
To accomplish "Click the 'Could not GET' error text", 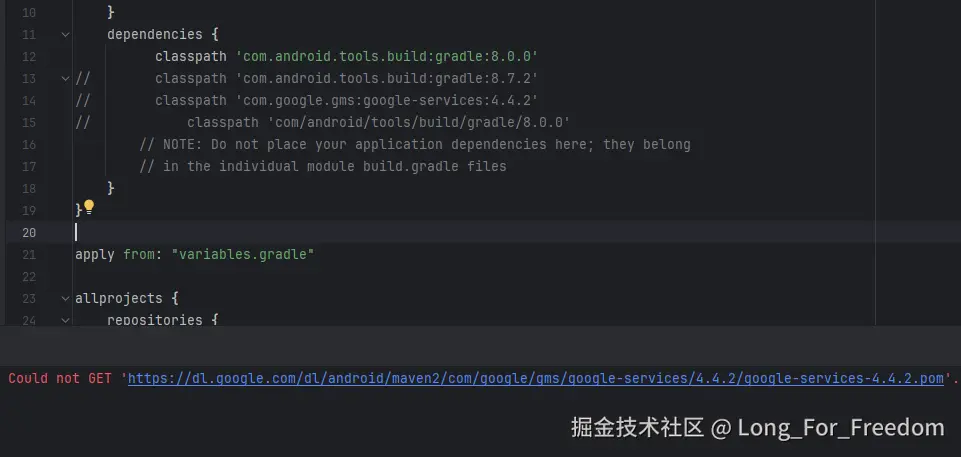I will pos(60,379).
